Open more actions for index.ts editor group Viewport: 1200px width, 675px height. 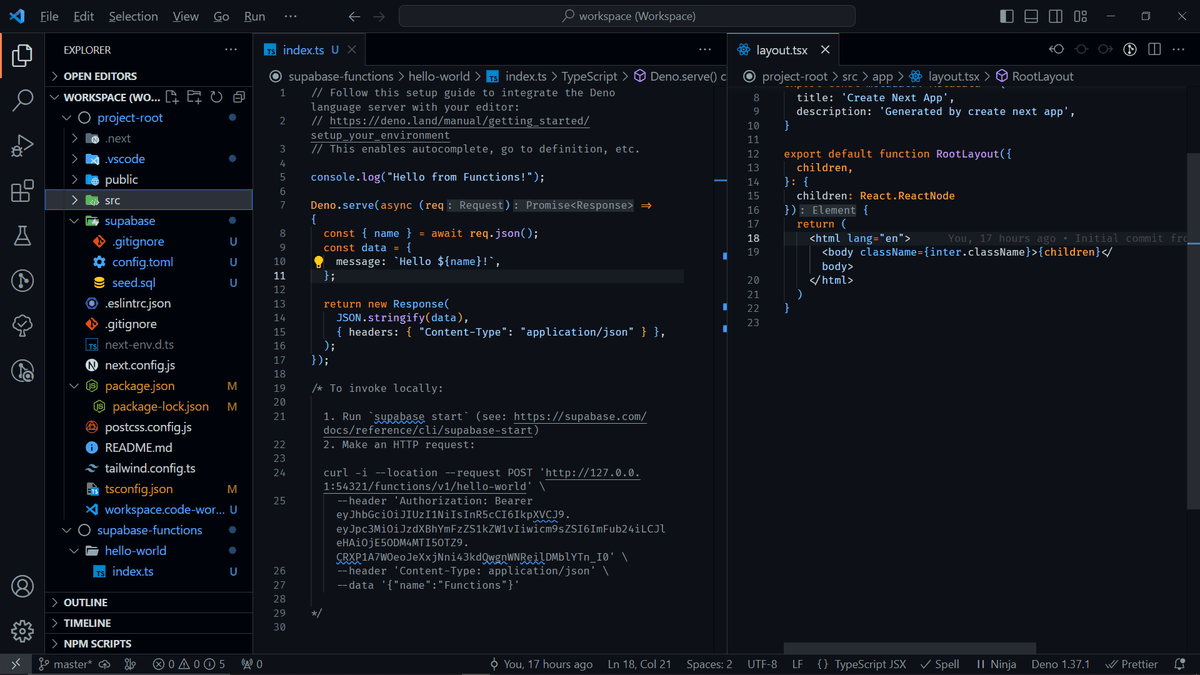tap(705, 50)
